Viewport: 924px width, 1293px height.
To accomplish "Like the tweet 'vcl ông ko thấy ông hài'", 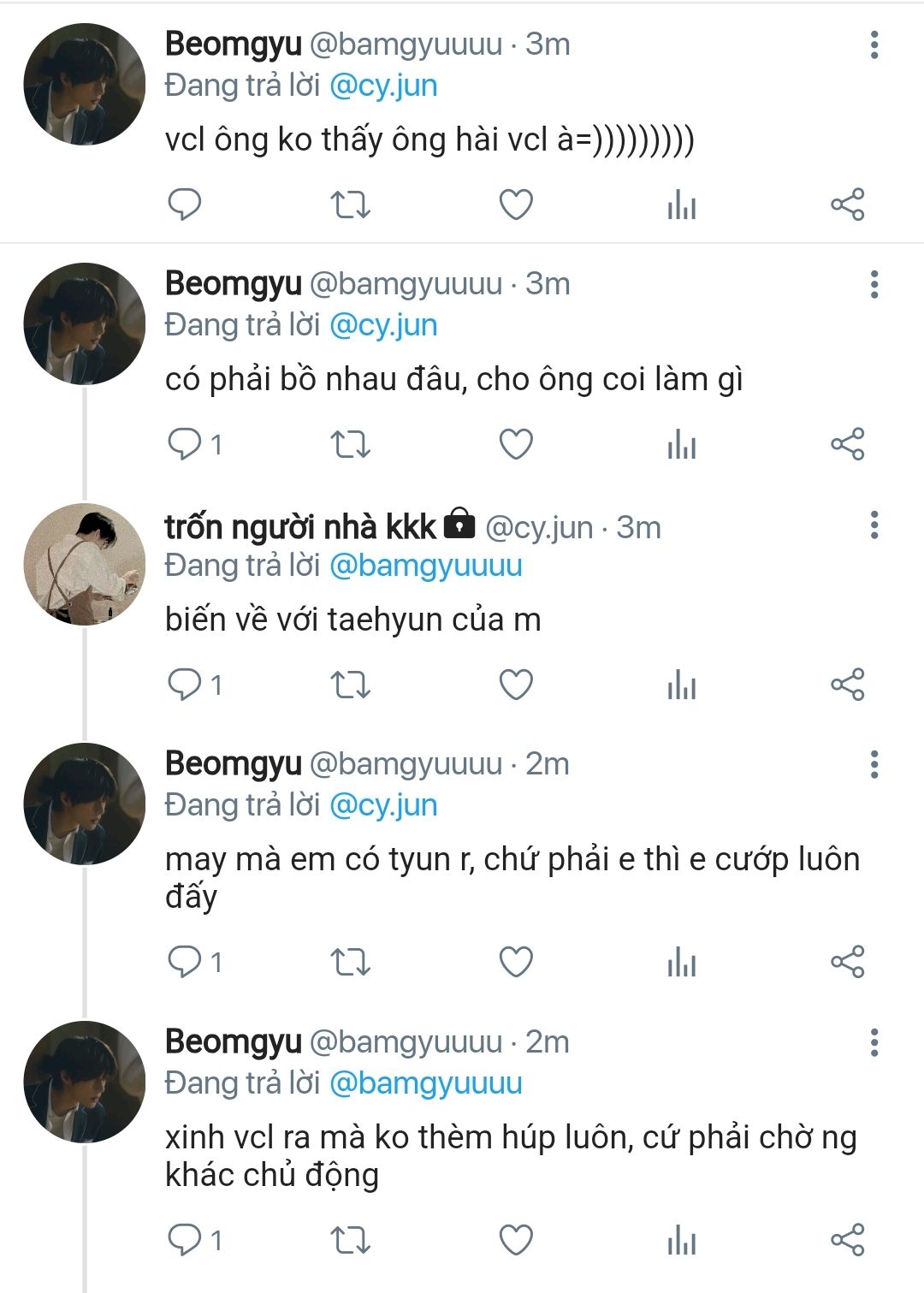I will click(x=516, y=205).
